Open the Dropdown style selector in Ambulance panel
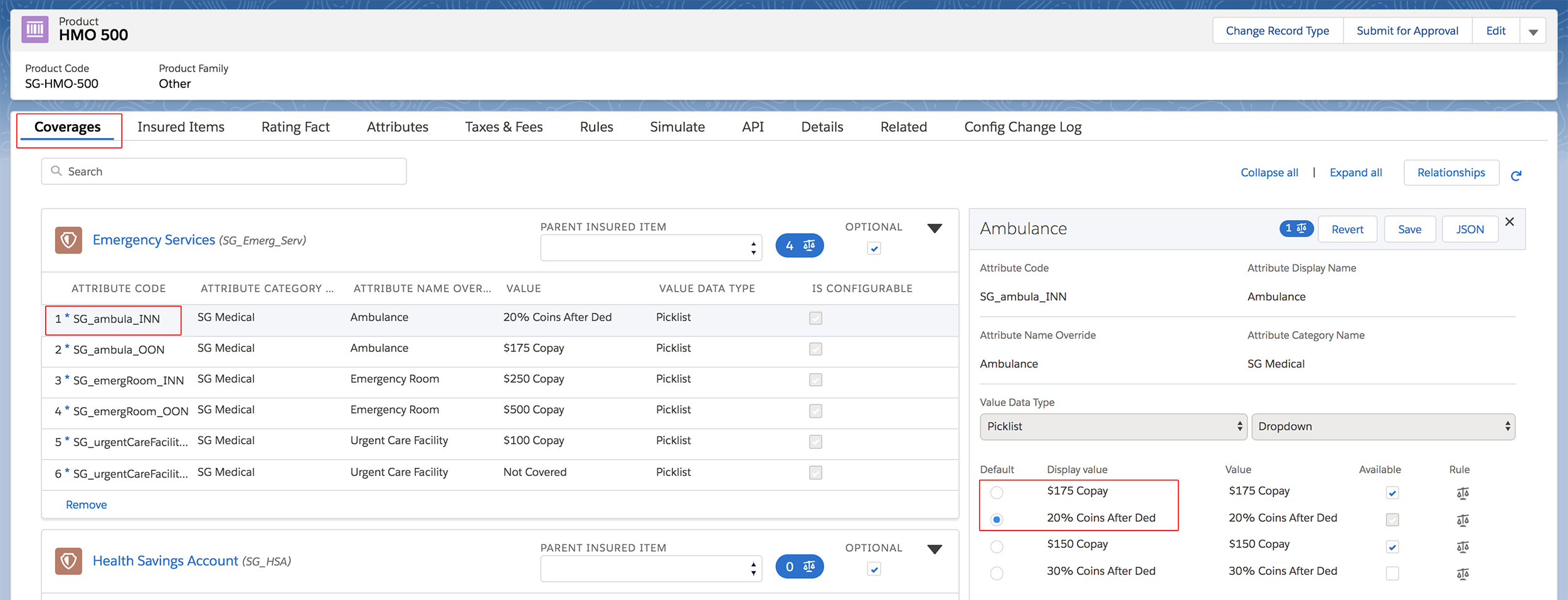The height and width of the screenshot is (600, 1568). [x=1383, y=426]
